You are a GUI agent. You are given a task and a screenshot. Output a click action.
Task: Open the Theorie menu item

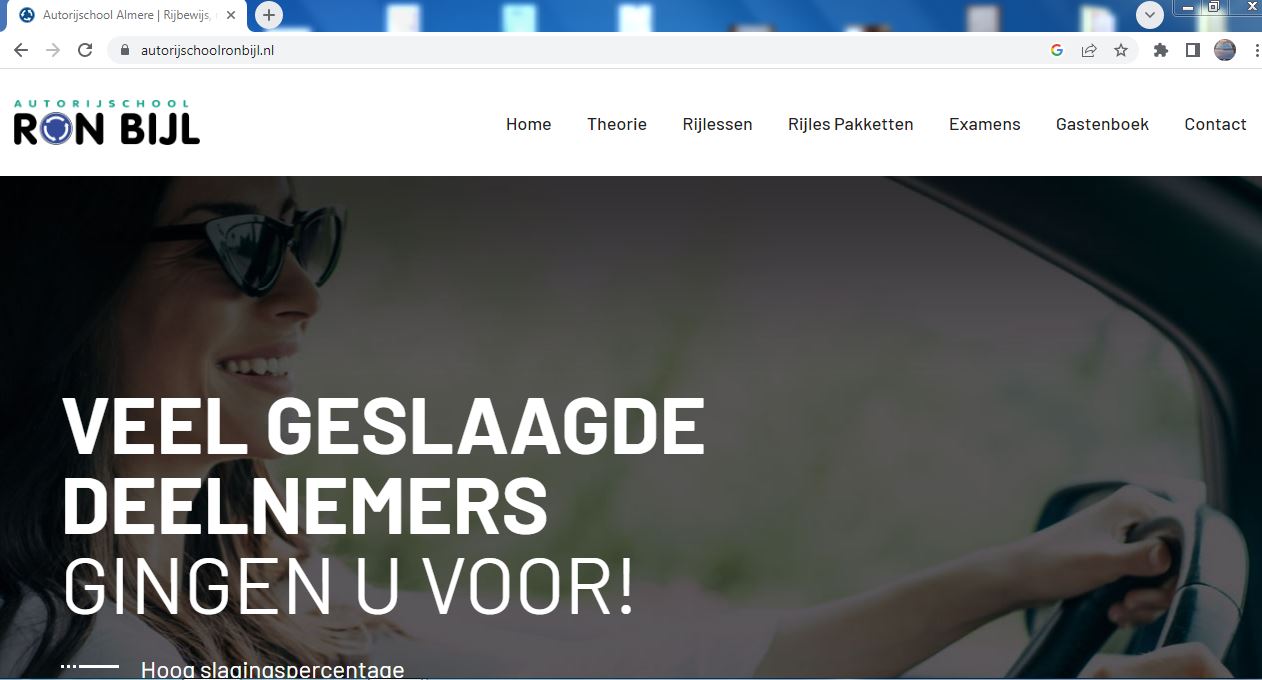(x=617, y=124)
